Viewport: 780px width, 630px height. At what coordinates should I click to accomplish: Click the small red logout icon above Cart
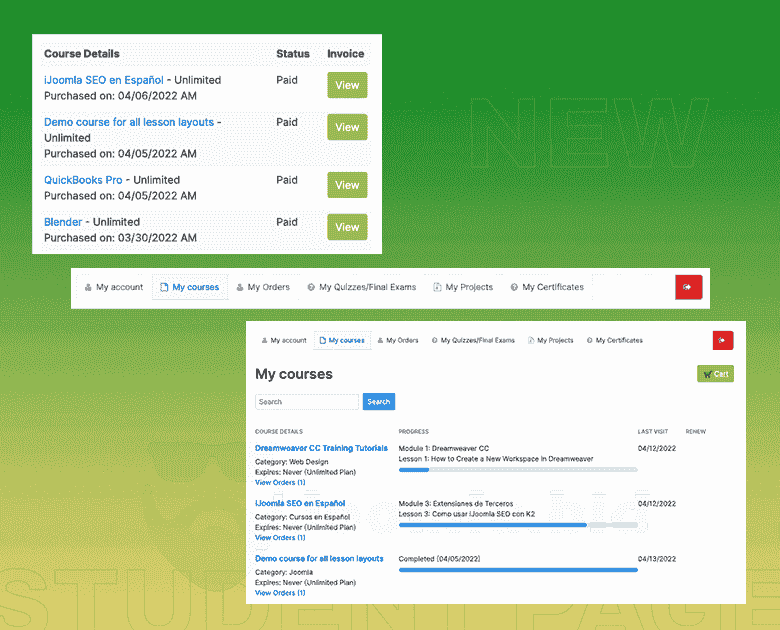pyautogui.click(x=723, y=341)
